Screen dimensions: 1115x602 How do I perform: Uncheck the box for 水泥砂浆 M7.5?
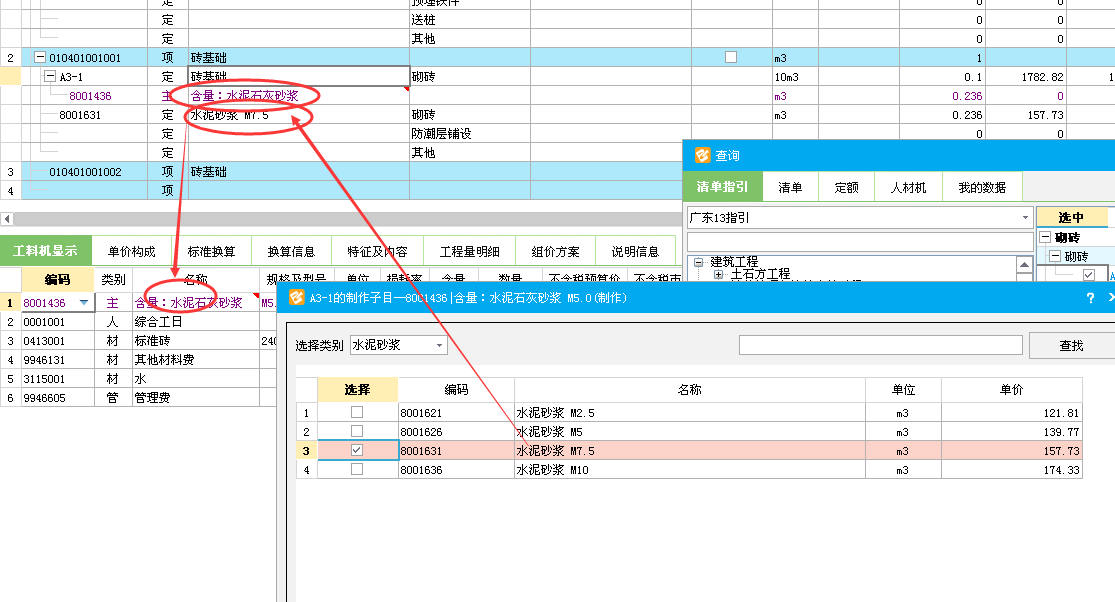point(357,450)
